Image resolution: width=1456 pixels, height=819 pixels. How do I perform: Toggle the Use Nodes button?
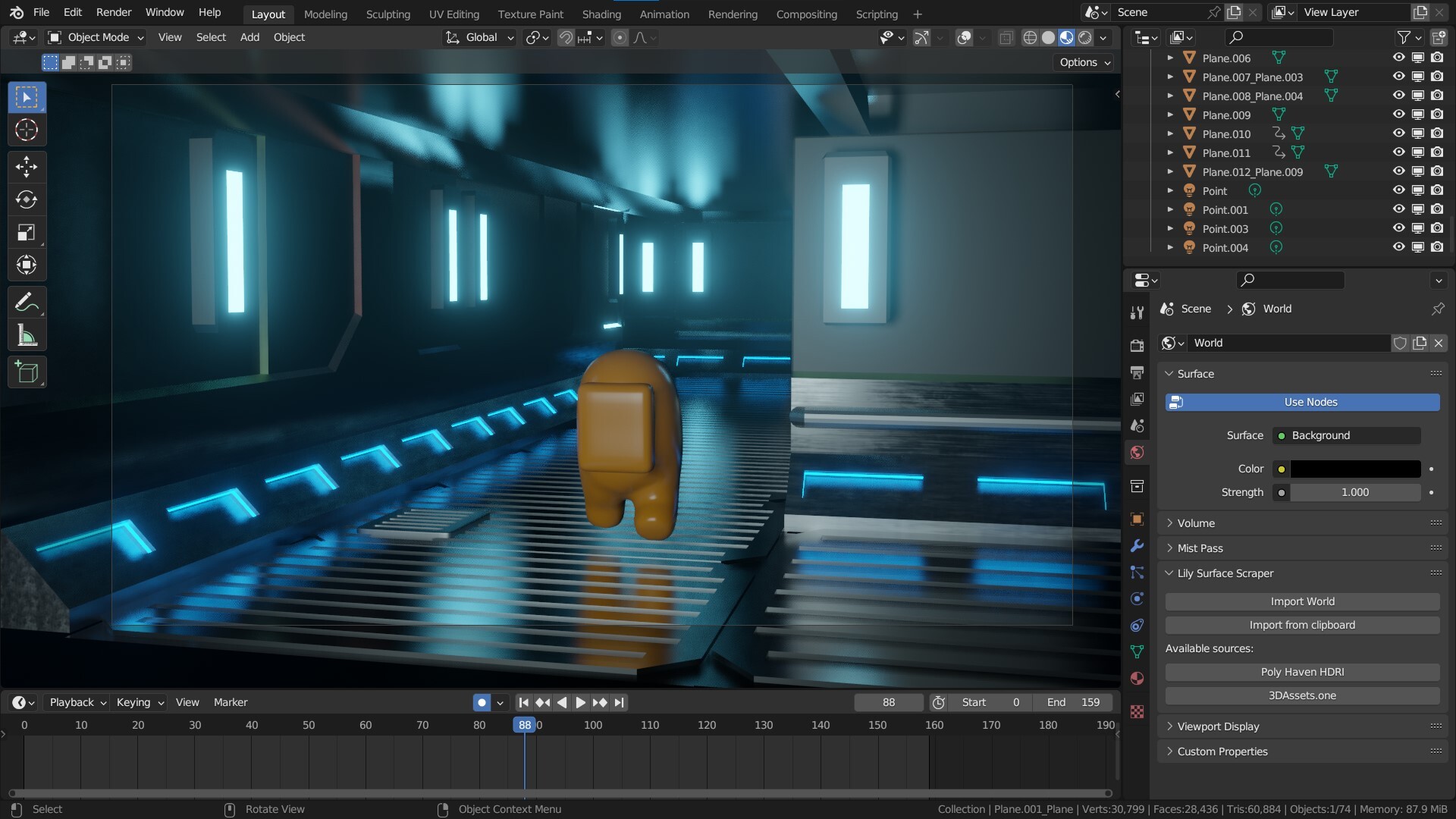(x=1302, y=402)
